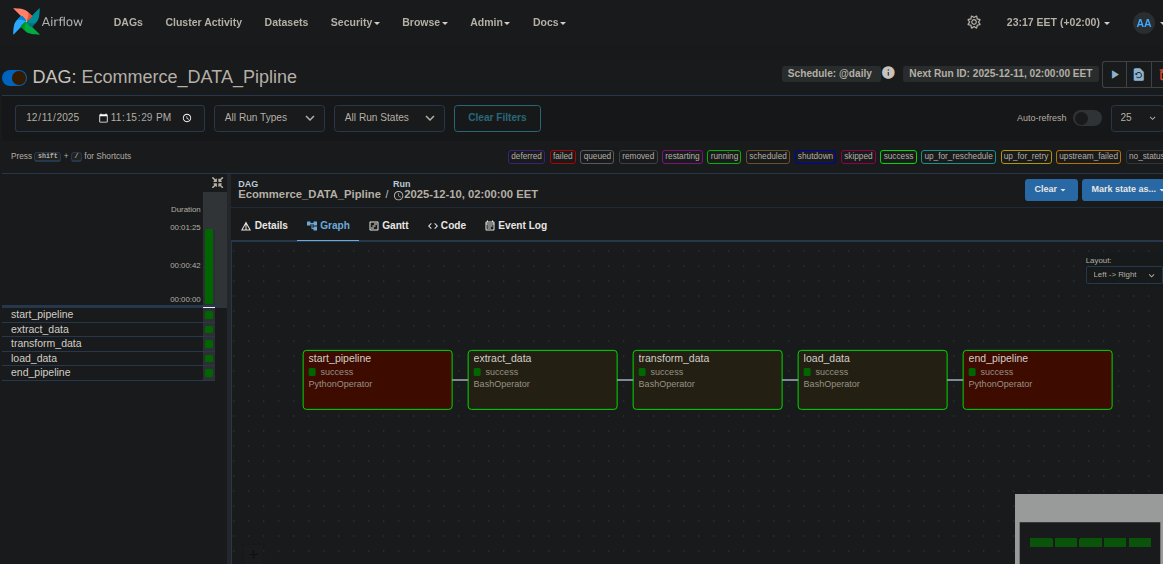Viewport: 1163px width, 564px height.
Task: Click the failed status color legend
Action: pyautogui.click(x=563, y=156)
